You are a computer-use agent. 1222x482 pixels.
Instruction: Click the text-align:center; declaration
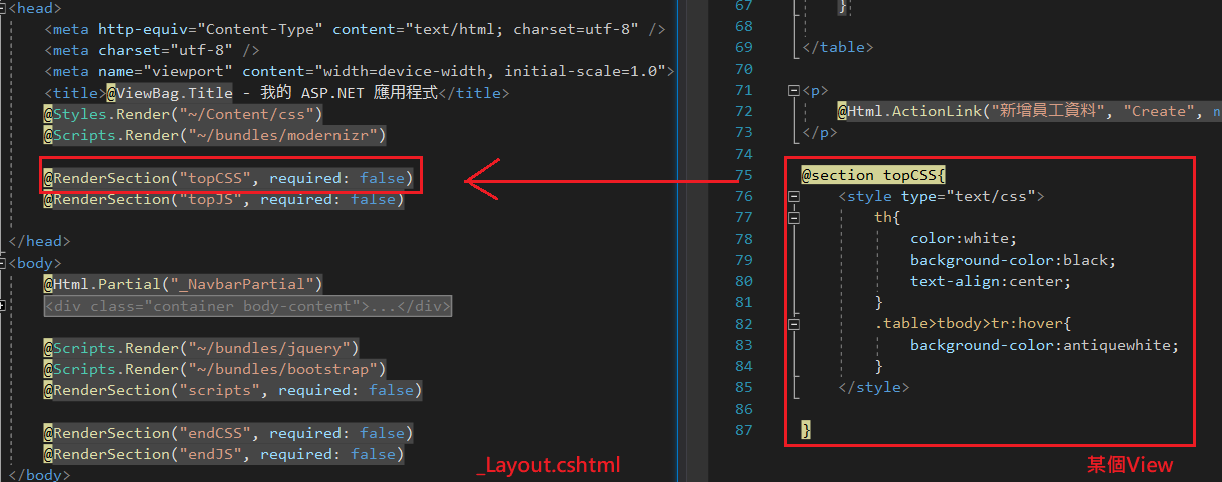[x=990, y=281]
